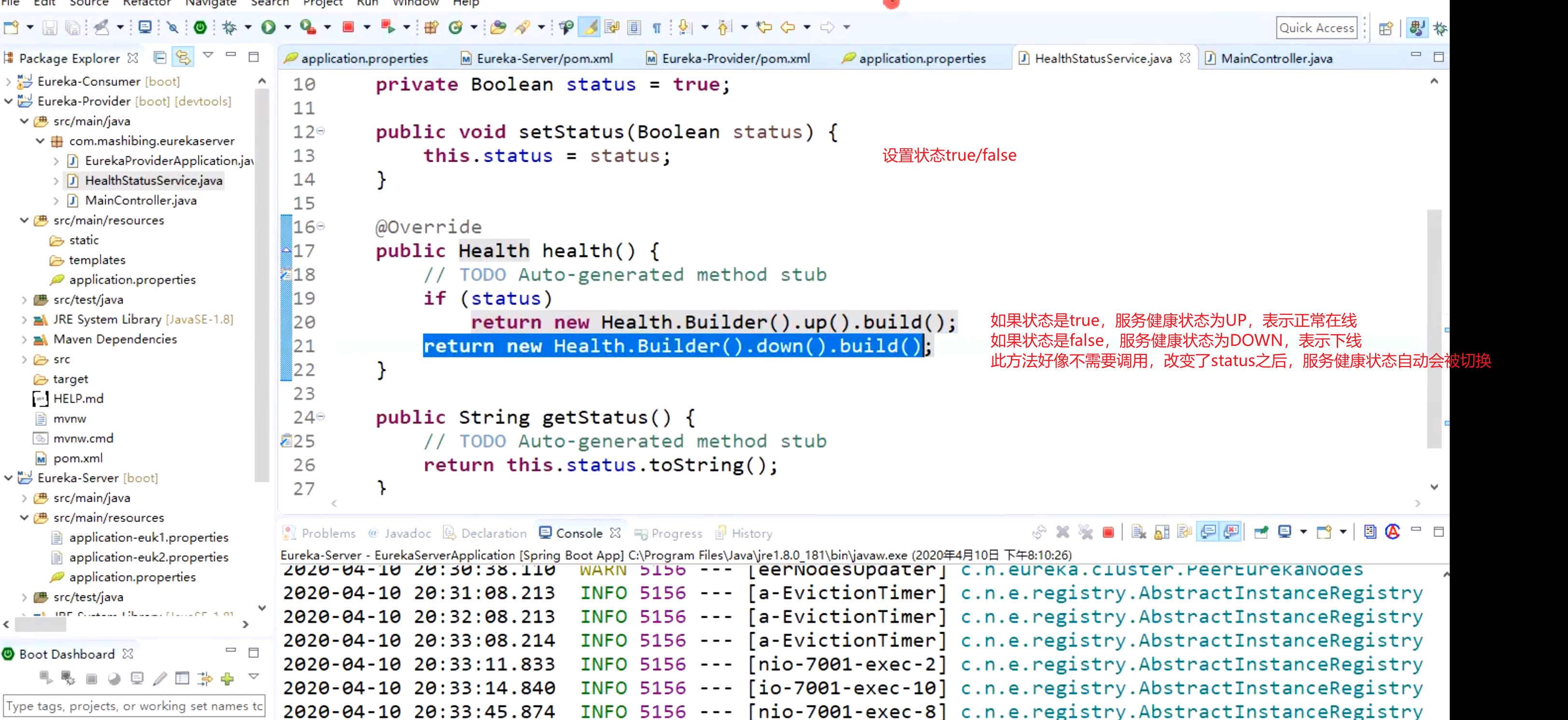Collapse the com.mashibing.eurekaserver package
1568x720 pixels.
coord(40,141)
